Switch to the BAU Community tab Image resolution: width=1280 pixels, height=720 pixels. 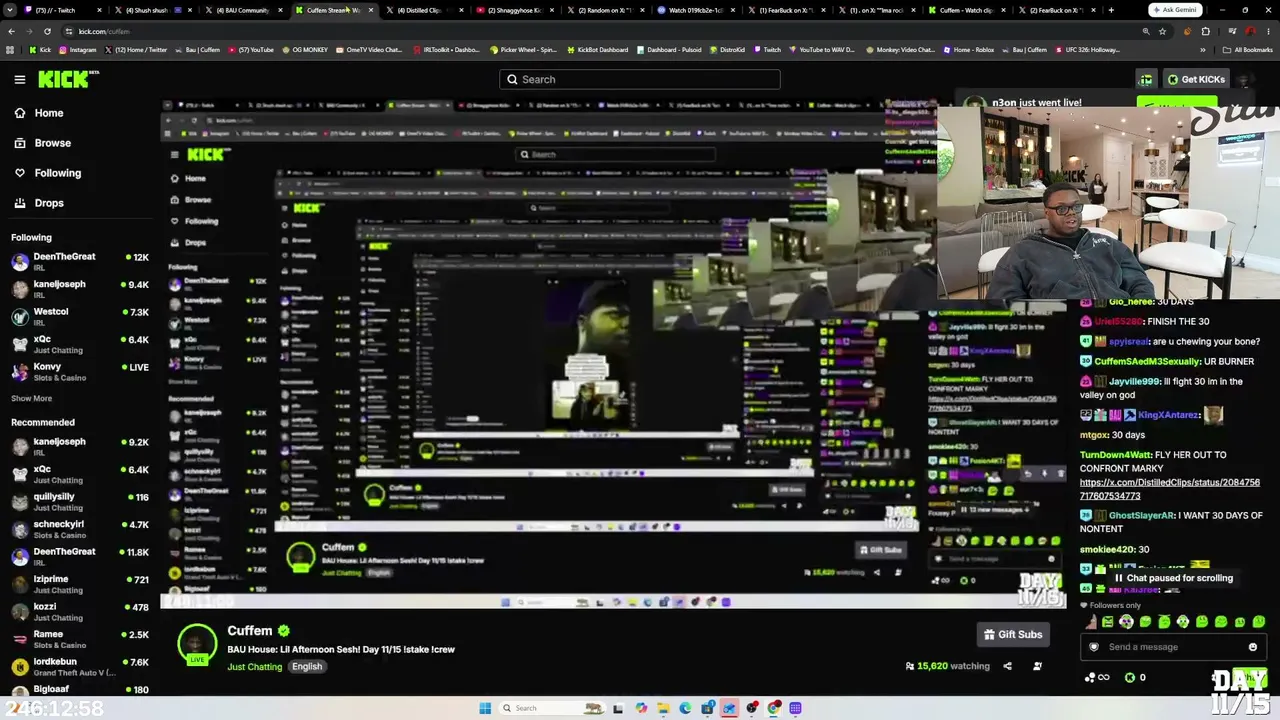pyautogui.click(x=245, y=10)
